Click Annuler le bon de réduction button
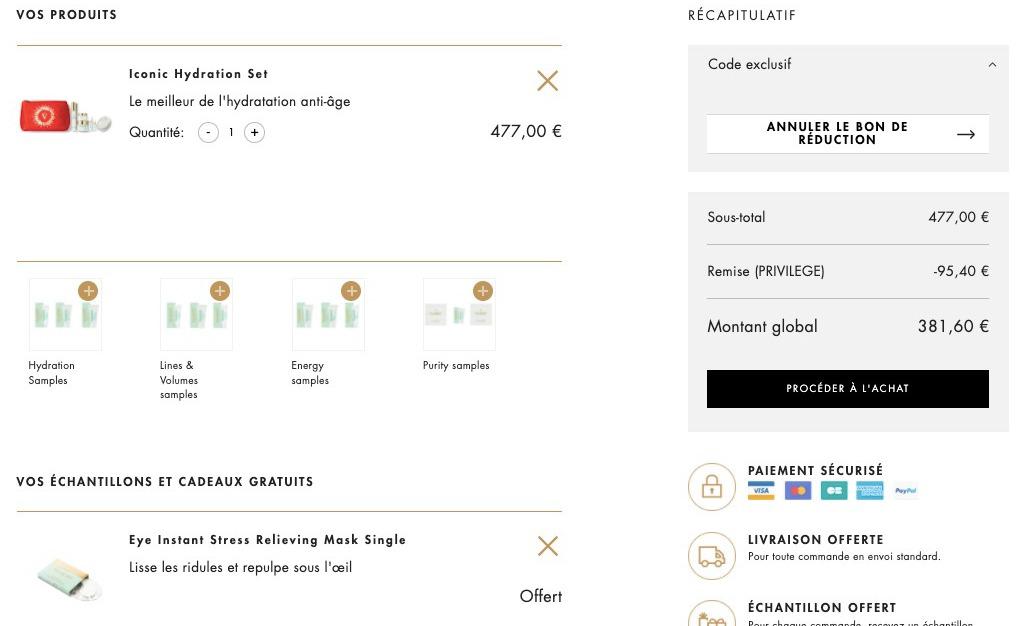Screen dimensions: 1036x626 tap(848, 134)
